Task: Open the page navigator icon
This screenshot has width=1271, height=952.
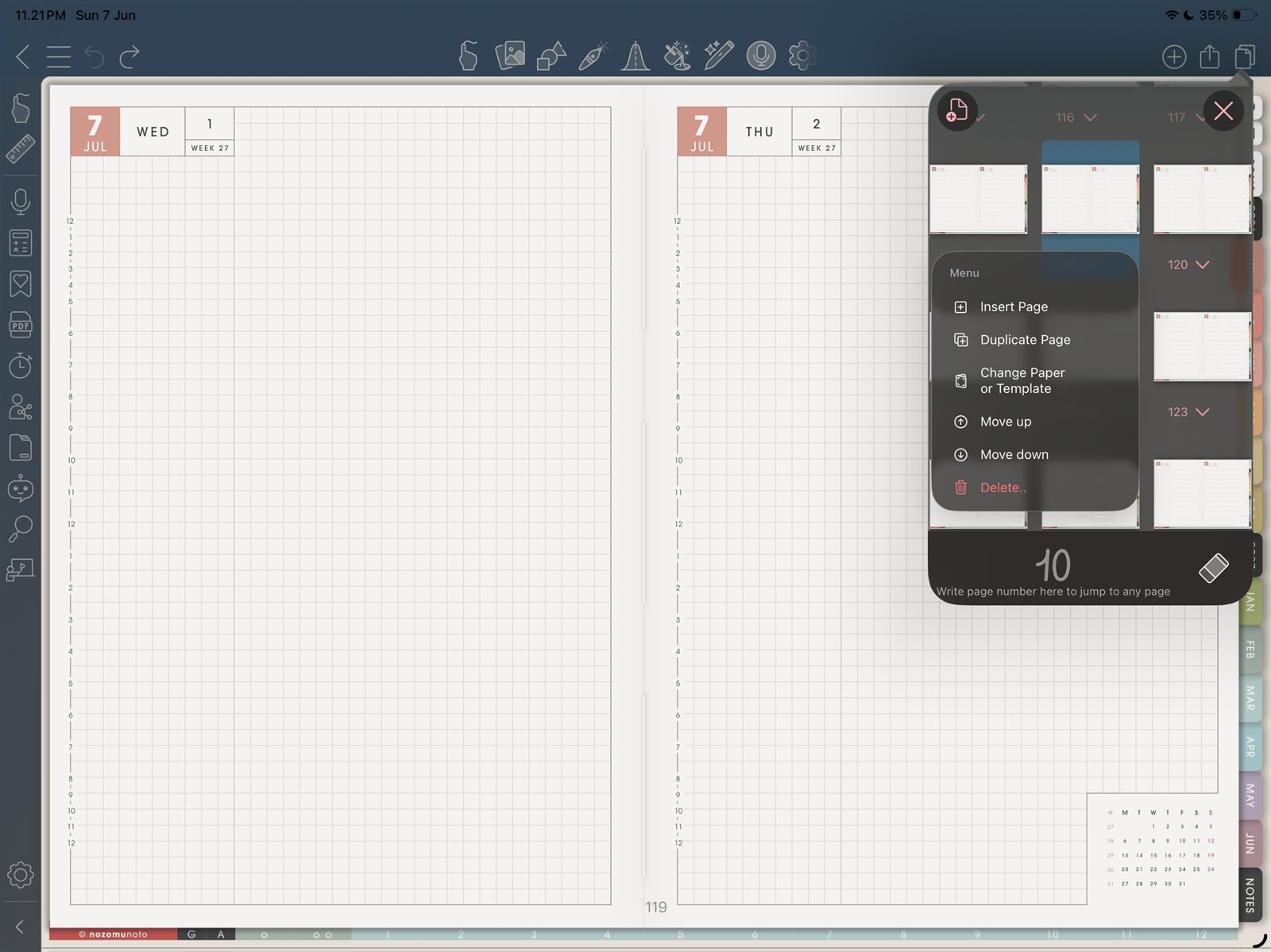Action: (x=1245, y=56)
